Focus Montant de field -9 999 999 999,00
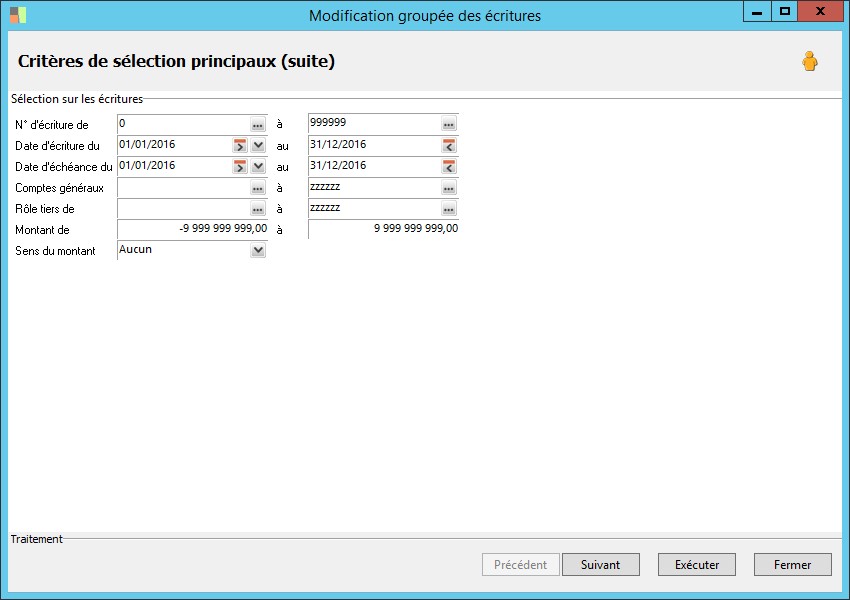 (x=192, y=229)
